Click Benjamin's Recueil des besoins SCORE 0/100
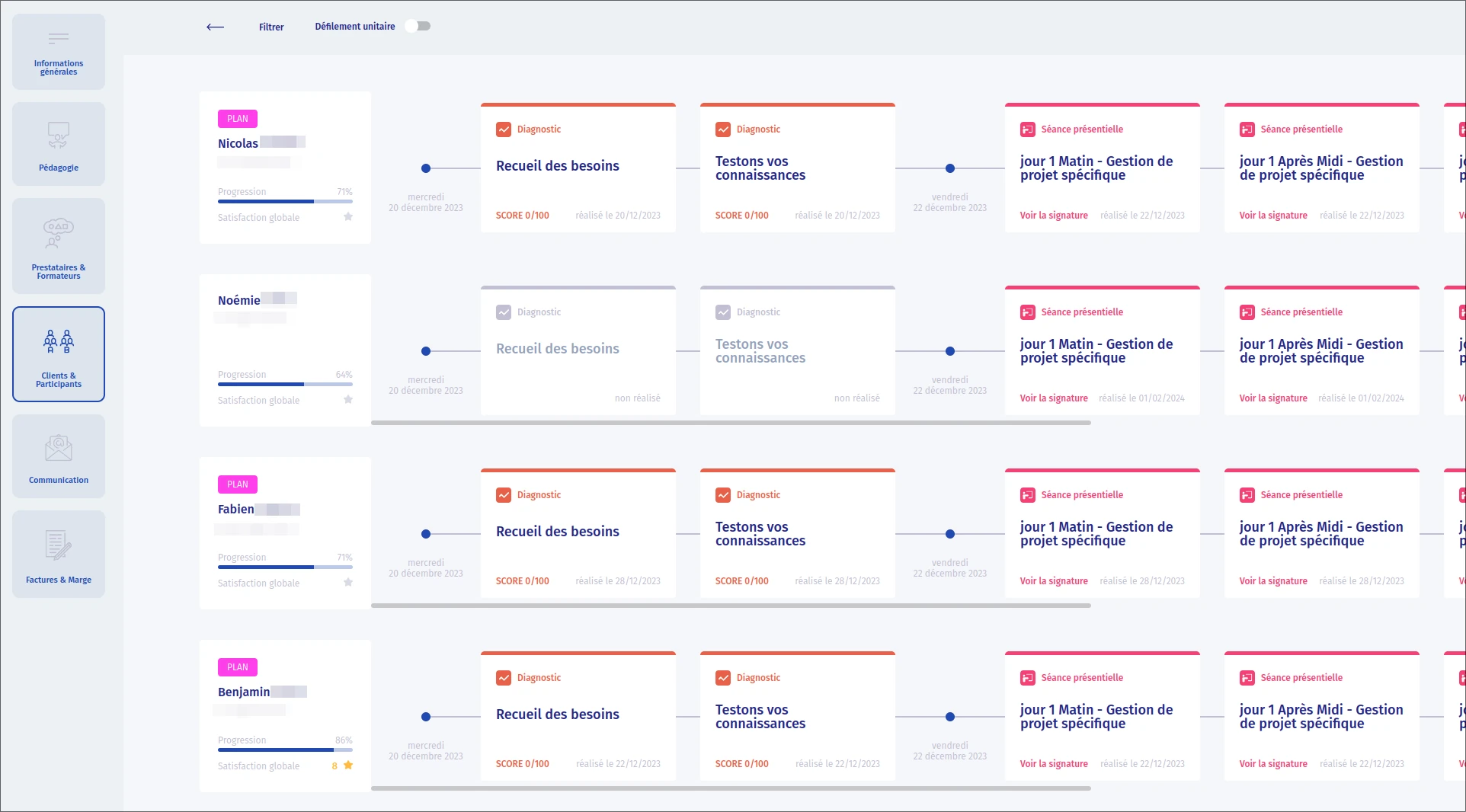 pos(523,764)
